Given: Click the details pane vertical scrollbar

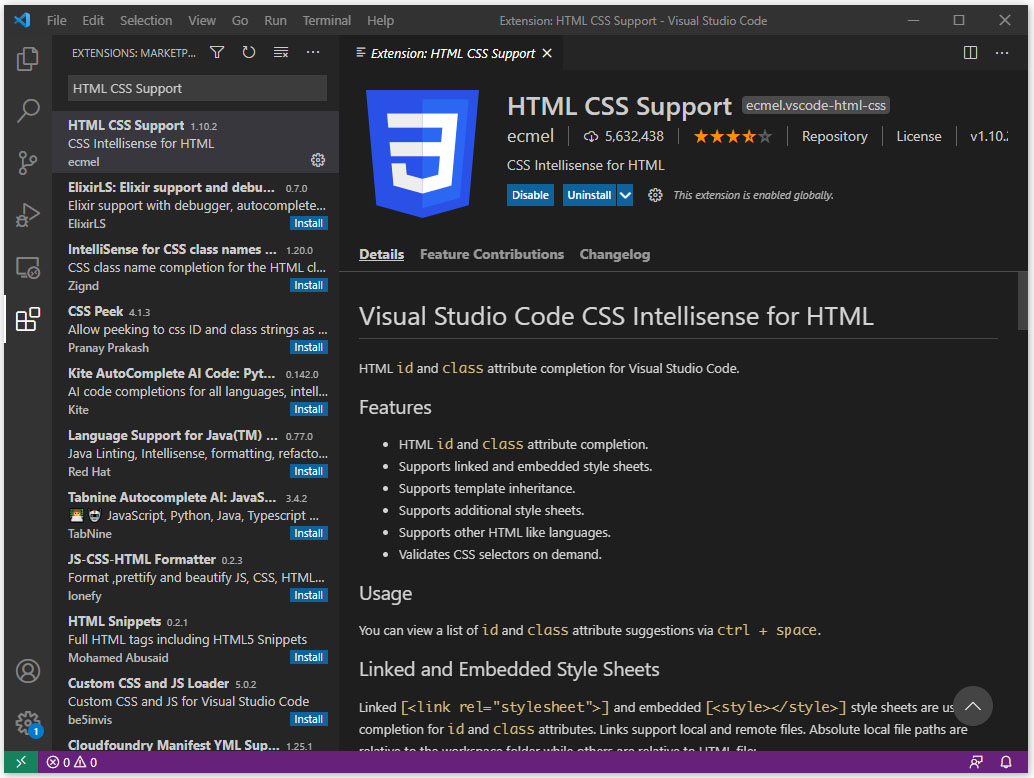Looking at the screenshot, I should (1021, 300).
